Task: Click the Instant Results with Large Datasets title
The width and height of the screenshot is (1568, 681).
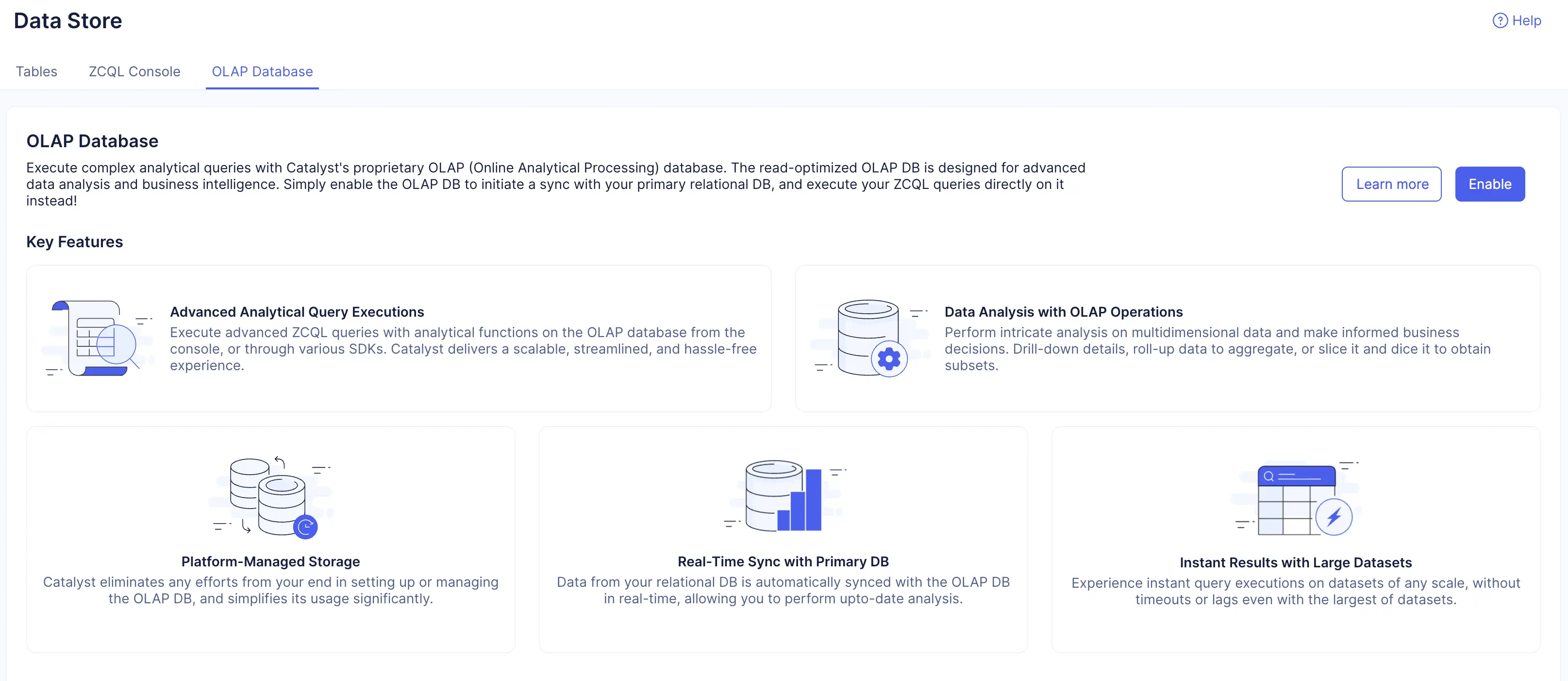Action: pos(1296,563)
